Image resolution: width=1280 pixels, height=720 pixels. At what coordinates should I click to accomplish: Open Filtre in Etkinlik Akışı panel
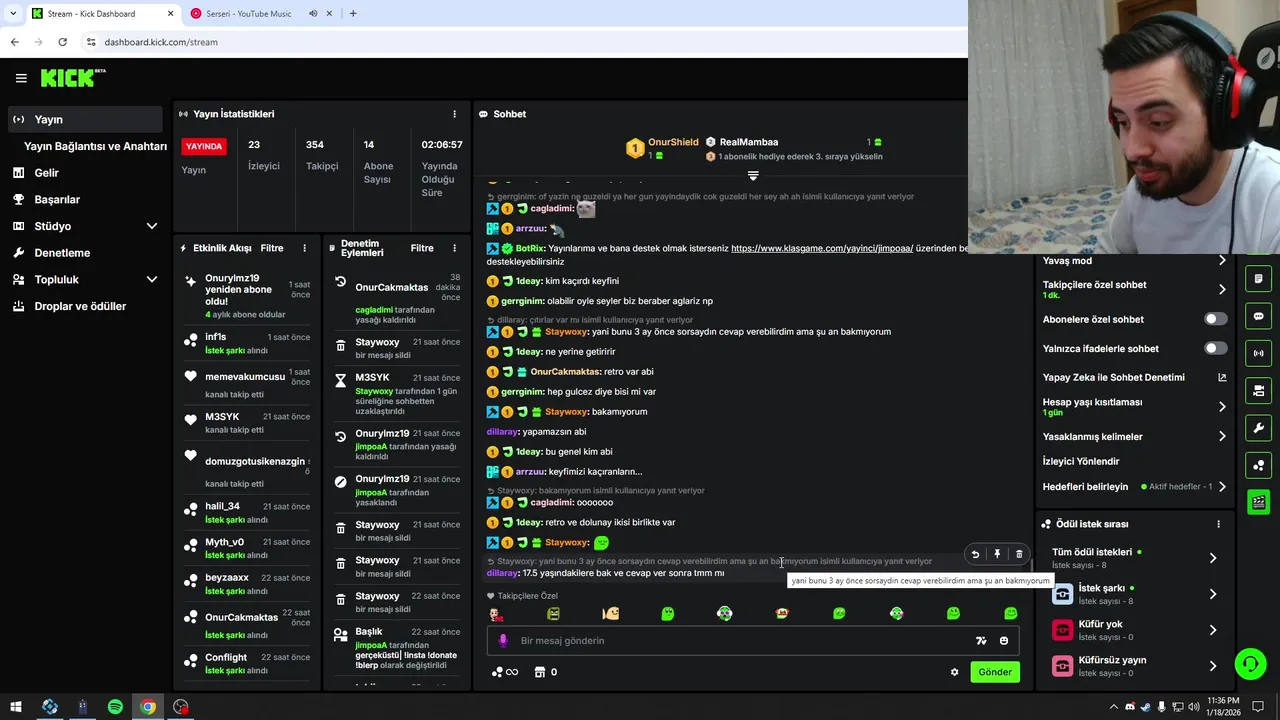pos(272,248)
